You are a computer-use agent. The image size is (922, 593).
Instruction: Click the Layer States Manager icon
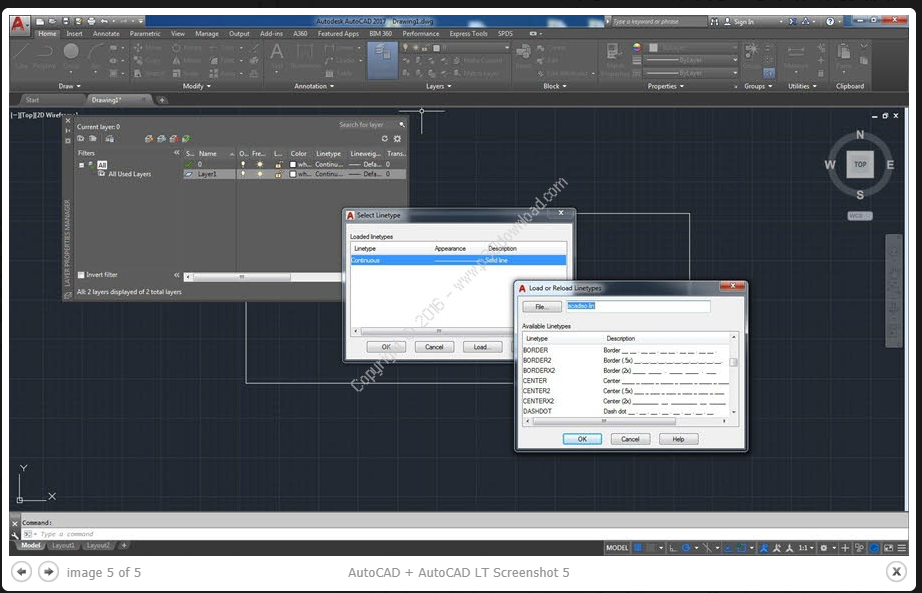pyautogui.click(x=109, y=139)
